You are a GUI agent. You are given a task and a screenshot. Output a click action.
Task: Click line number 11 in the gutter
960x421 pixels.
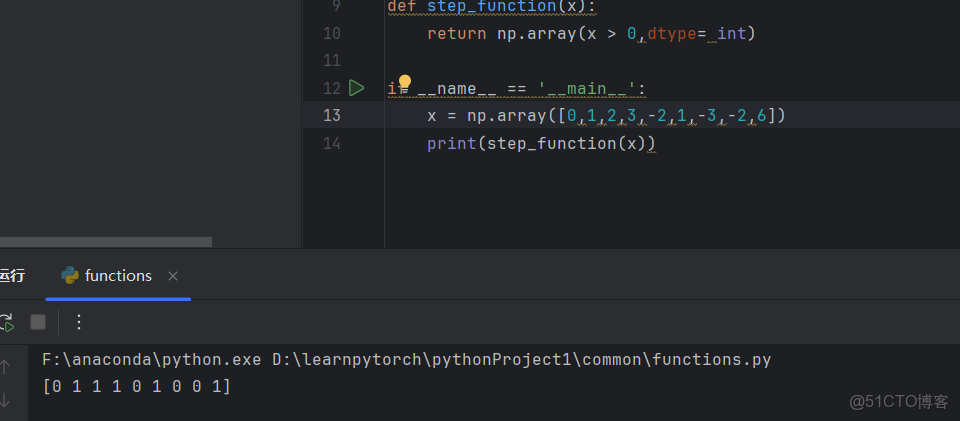click(331, 61)
